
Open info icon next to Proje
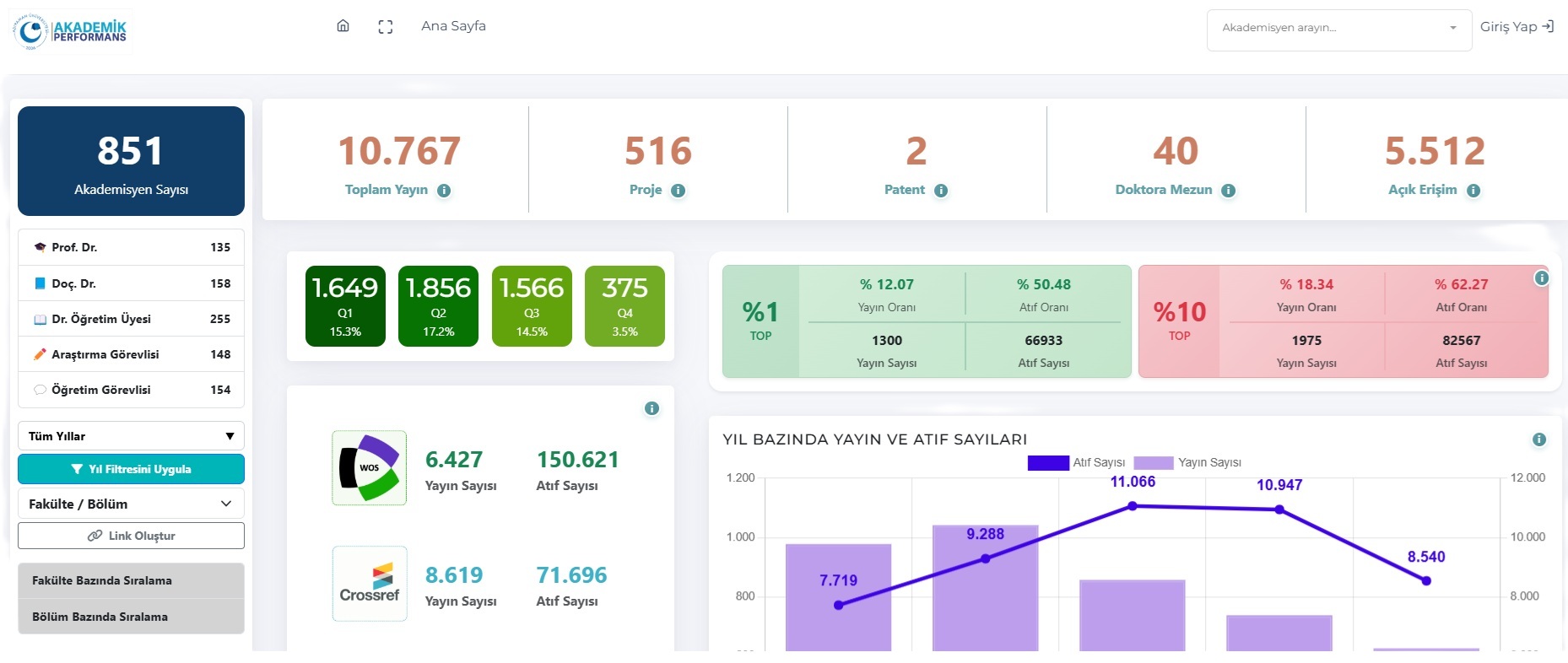click(678, 191)
